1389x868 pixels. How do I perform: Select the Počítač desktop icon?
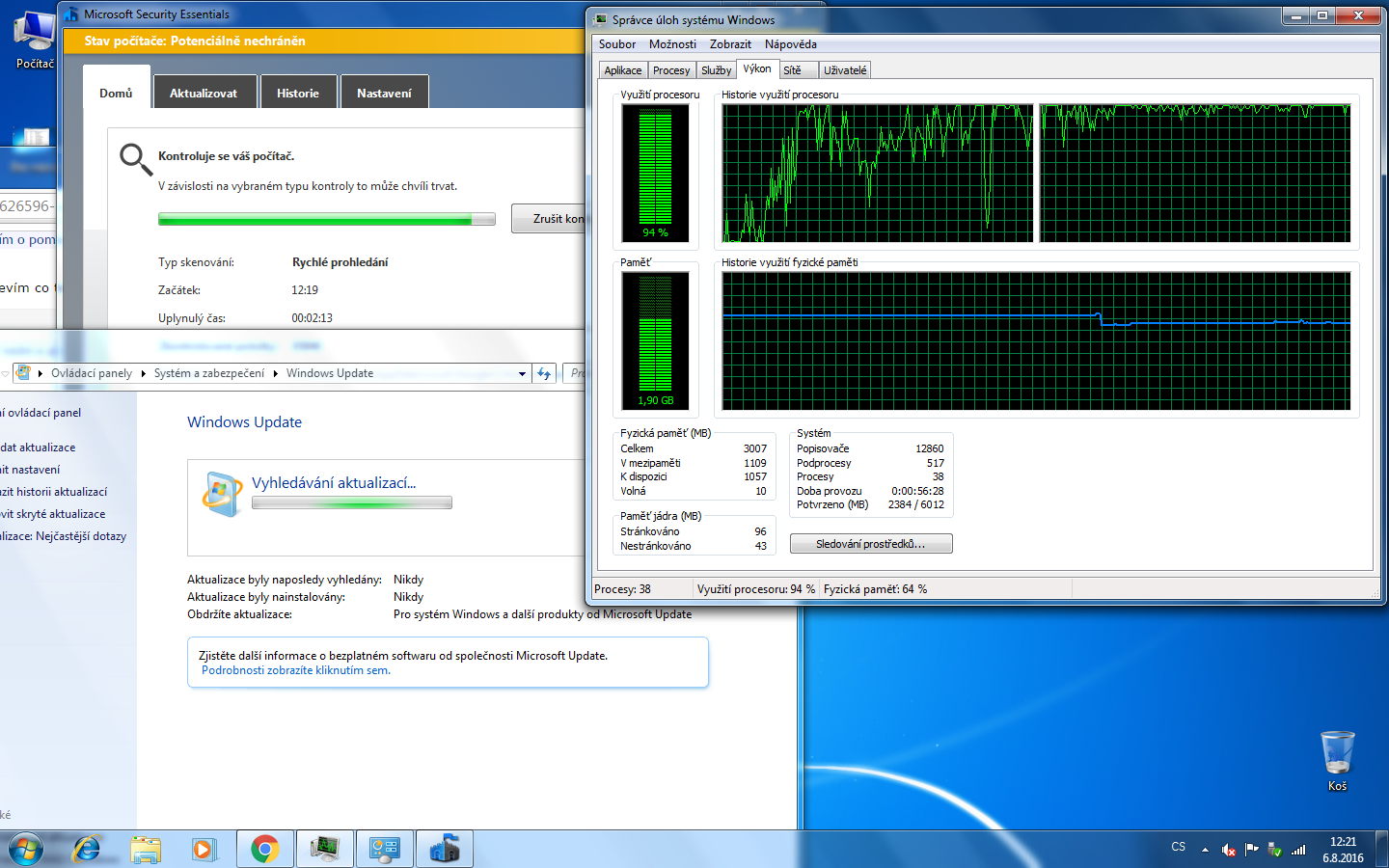35,41
